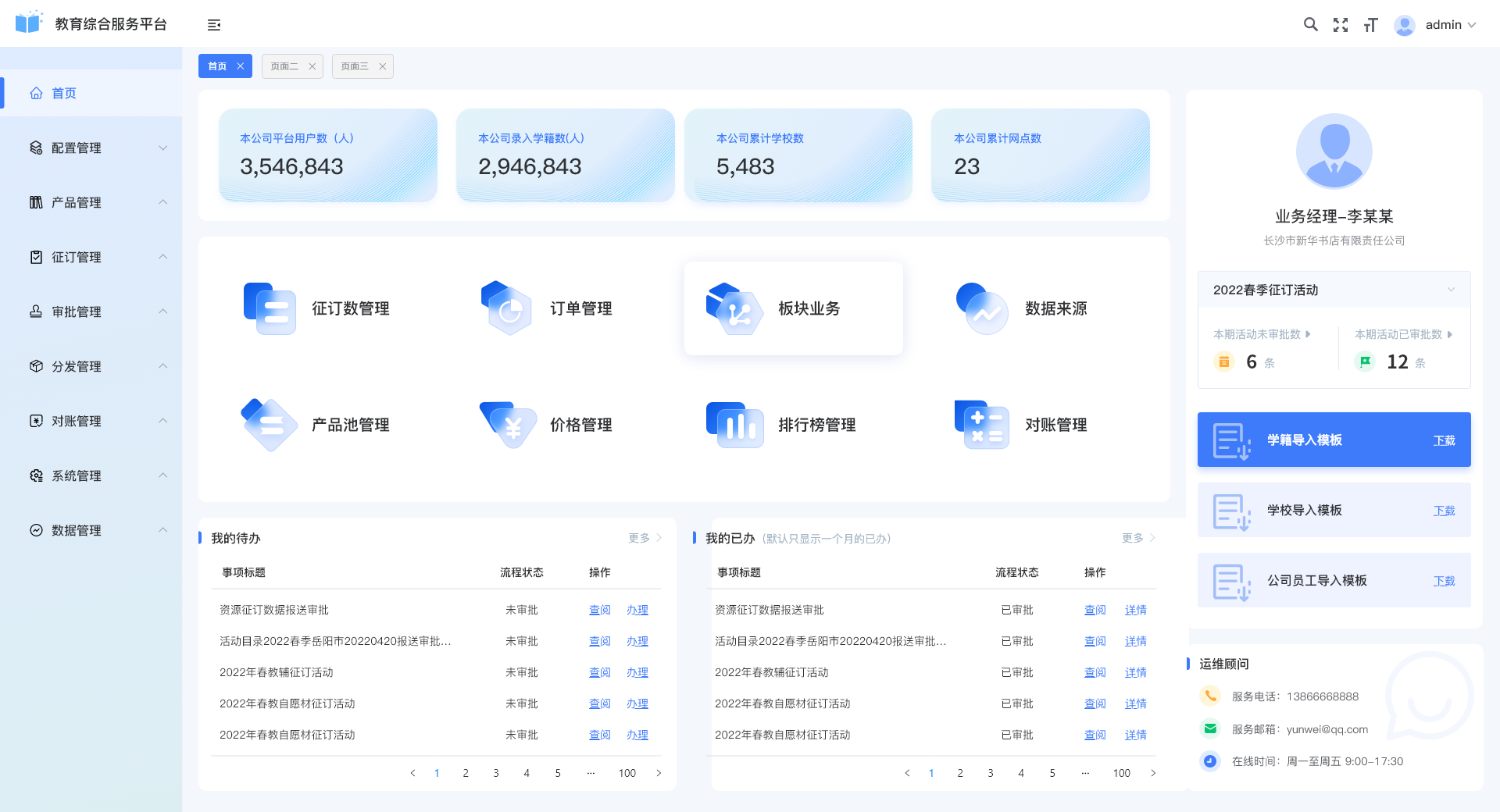Click the 学籍导入模板 document icon

[x=1232, y=441]
